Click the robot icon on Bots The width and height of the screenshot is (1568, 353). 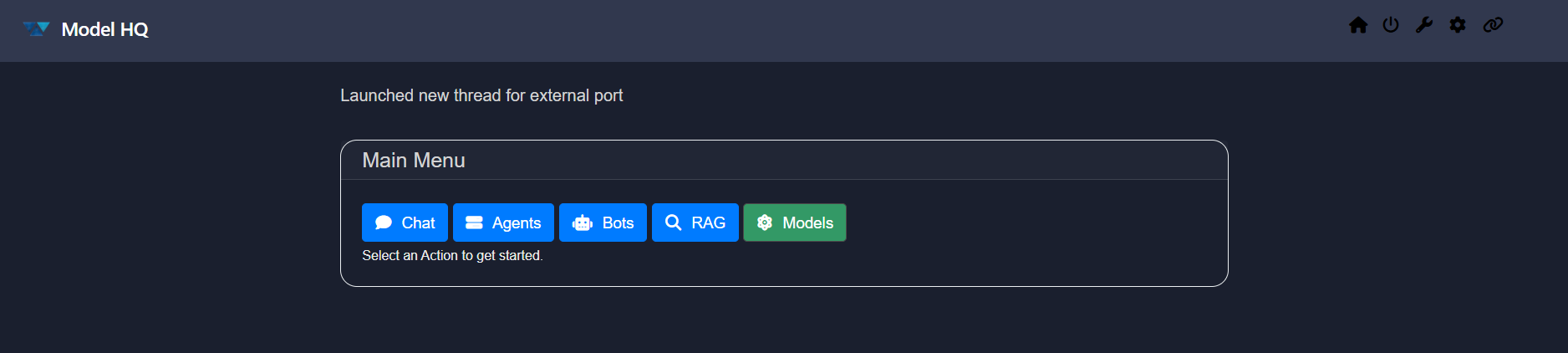(x=582, y=223)
